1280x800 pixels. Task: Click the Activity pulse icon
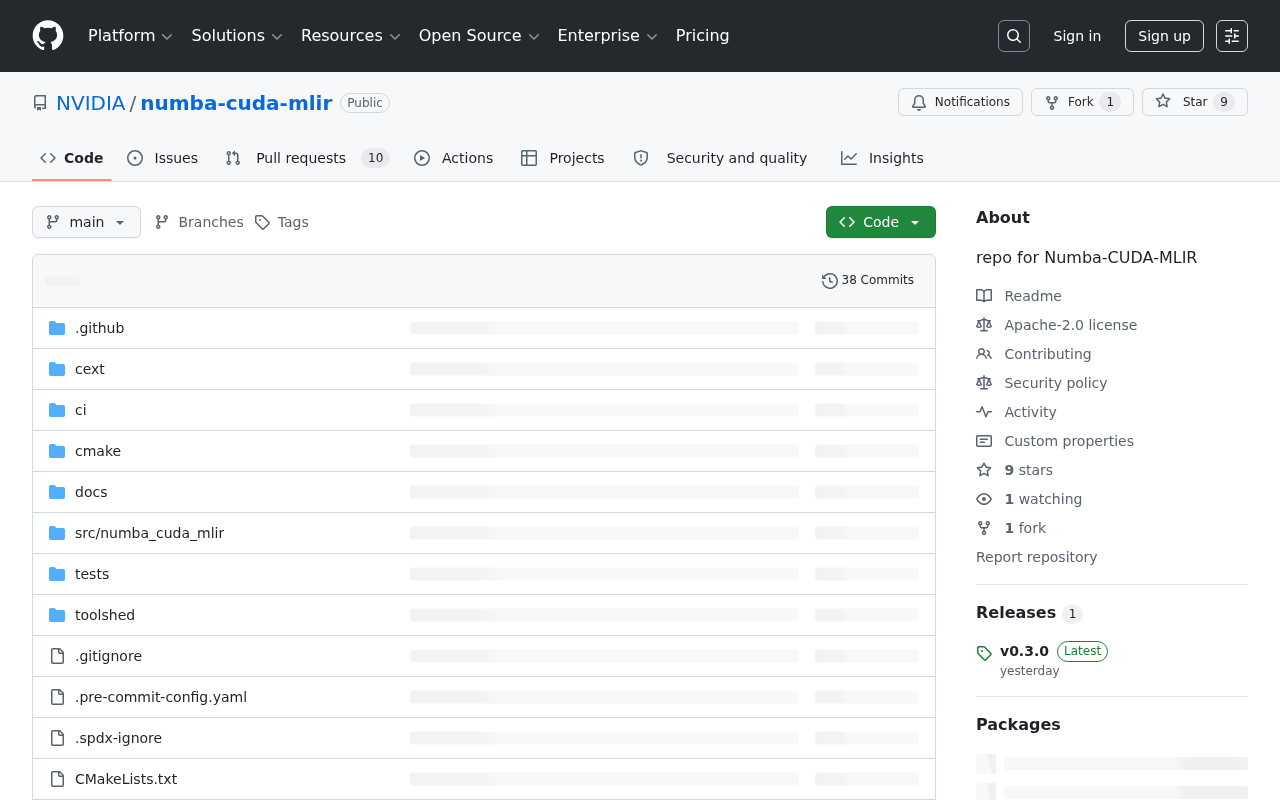pos(984,412)
